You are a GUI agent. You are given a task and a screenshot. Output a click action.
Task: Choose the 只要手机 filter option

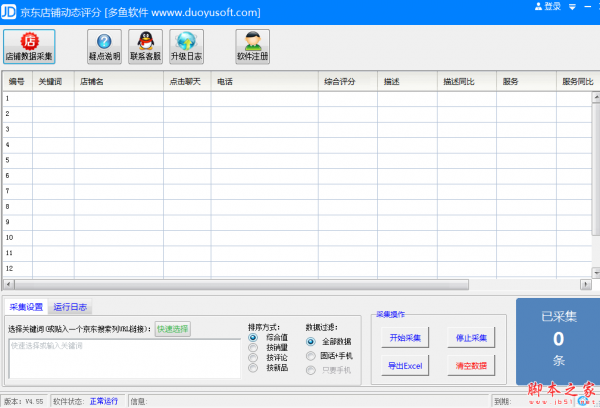pyautogui.click(x=311, y=370)
